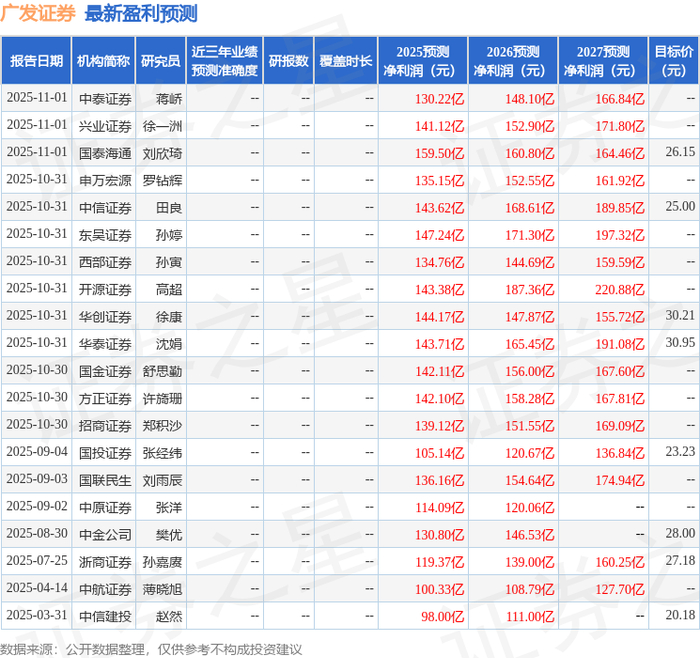This screenshot has width=700, height=658.
Task: Select the 方正证券 institution cell
Action: tap(105, 399)
